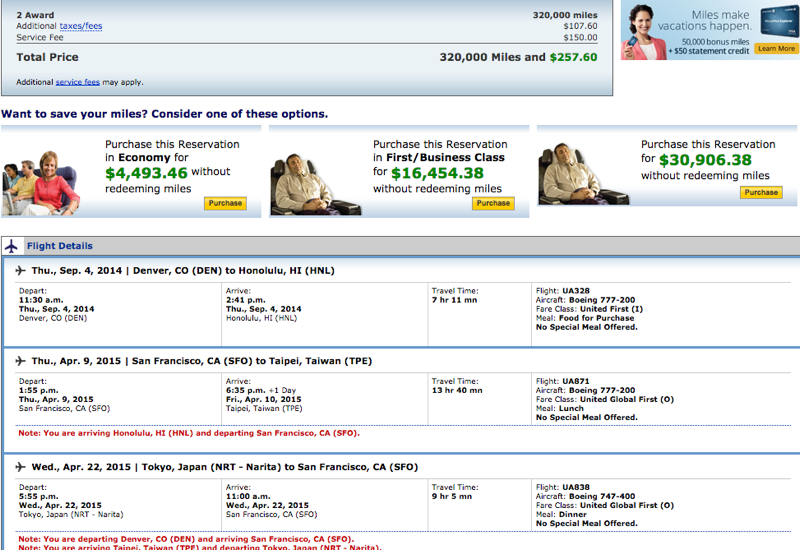Click the 2 Award label
The height and width of the screenshot is (550, 800).
[x=35, y=15]
